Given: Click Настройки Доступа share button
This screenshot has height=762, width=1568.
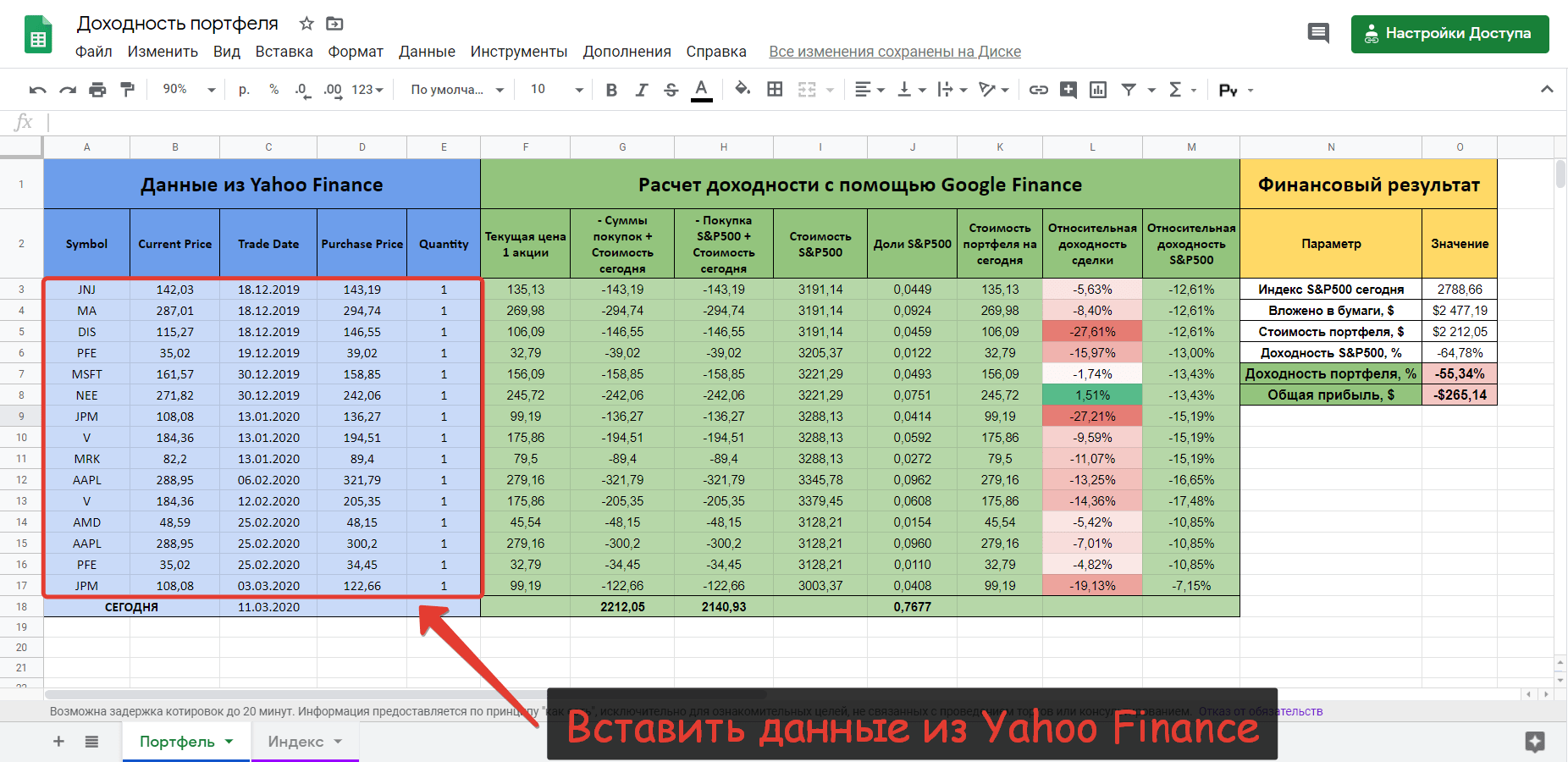Looking at the screenshot, I should (1449, 34).
